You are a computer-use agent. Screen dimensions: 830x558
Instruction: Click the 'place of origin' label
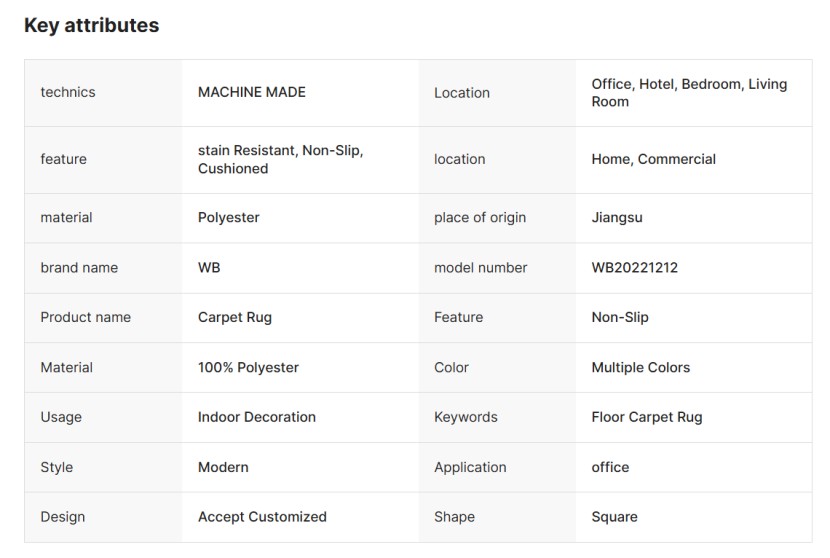point(480,218)
